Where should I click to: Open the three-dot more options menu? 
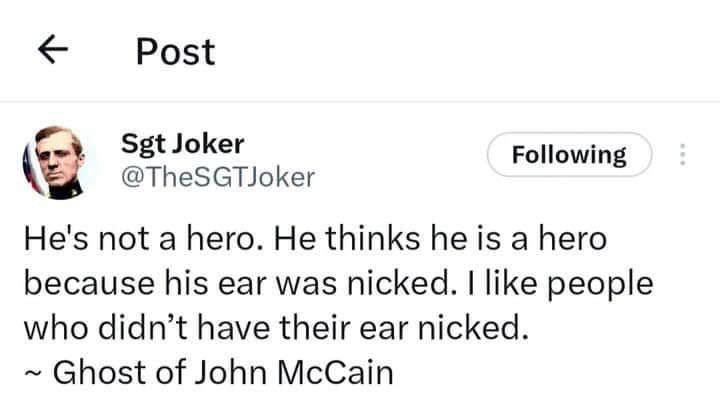point(682,155)
